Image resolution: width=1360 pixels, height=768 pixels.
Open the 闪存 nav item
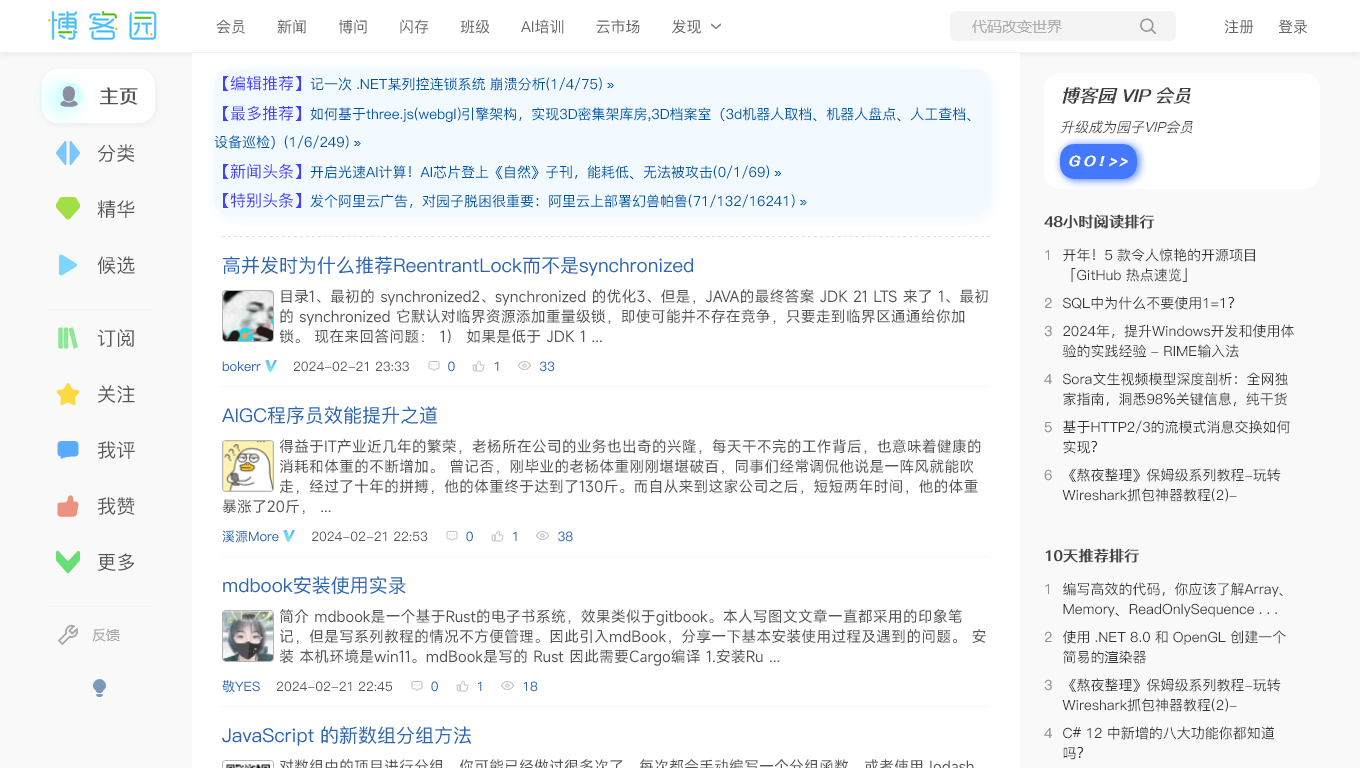coord(414,27)
